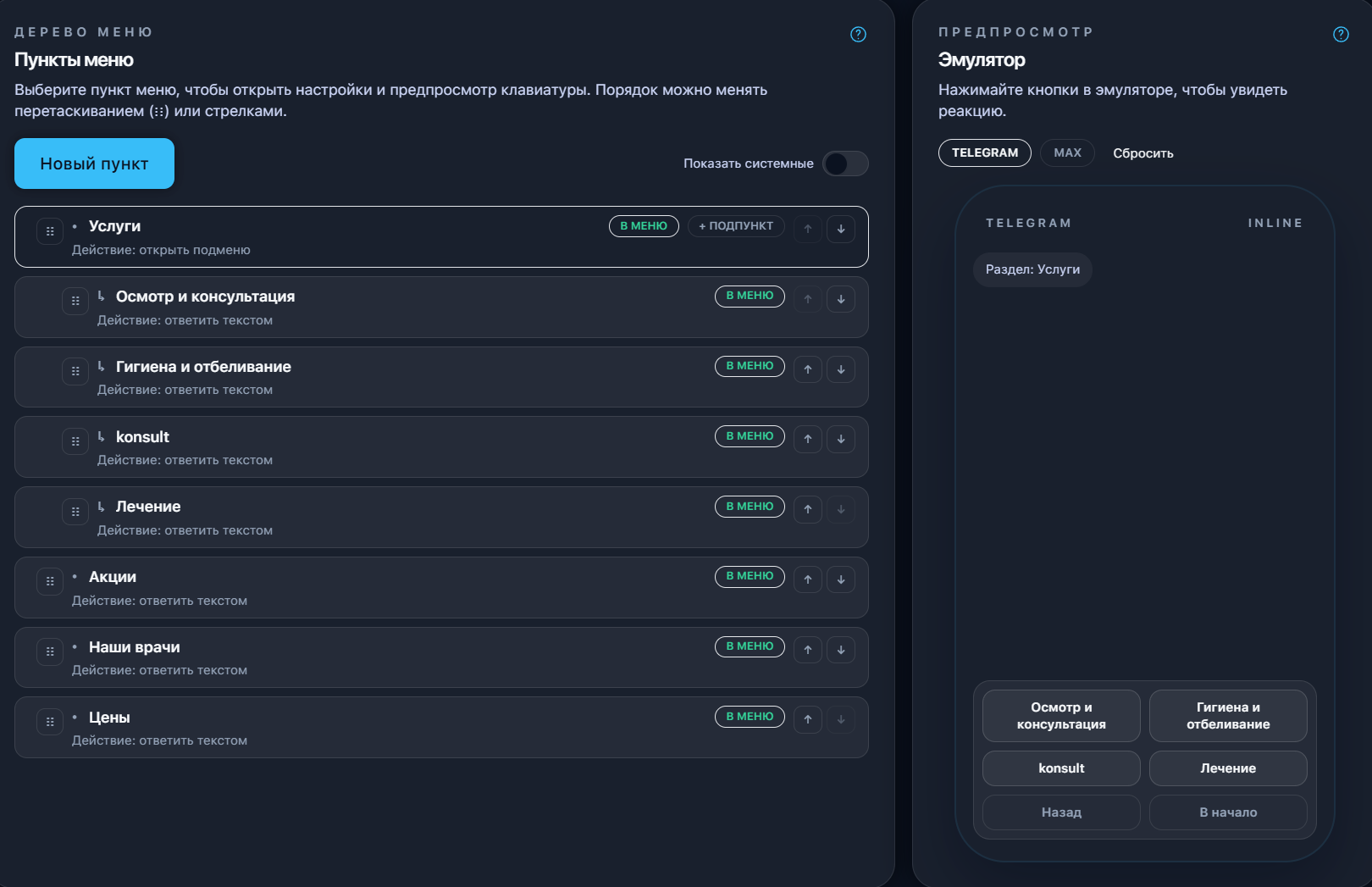1372x887 pixels.
Task: Click the up arrow for Цены
Action: [808, 719]
